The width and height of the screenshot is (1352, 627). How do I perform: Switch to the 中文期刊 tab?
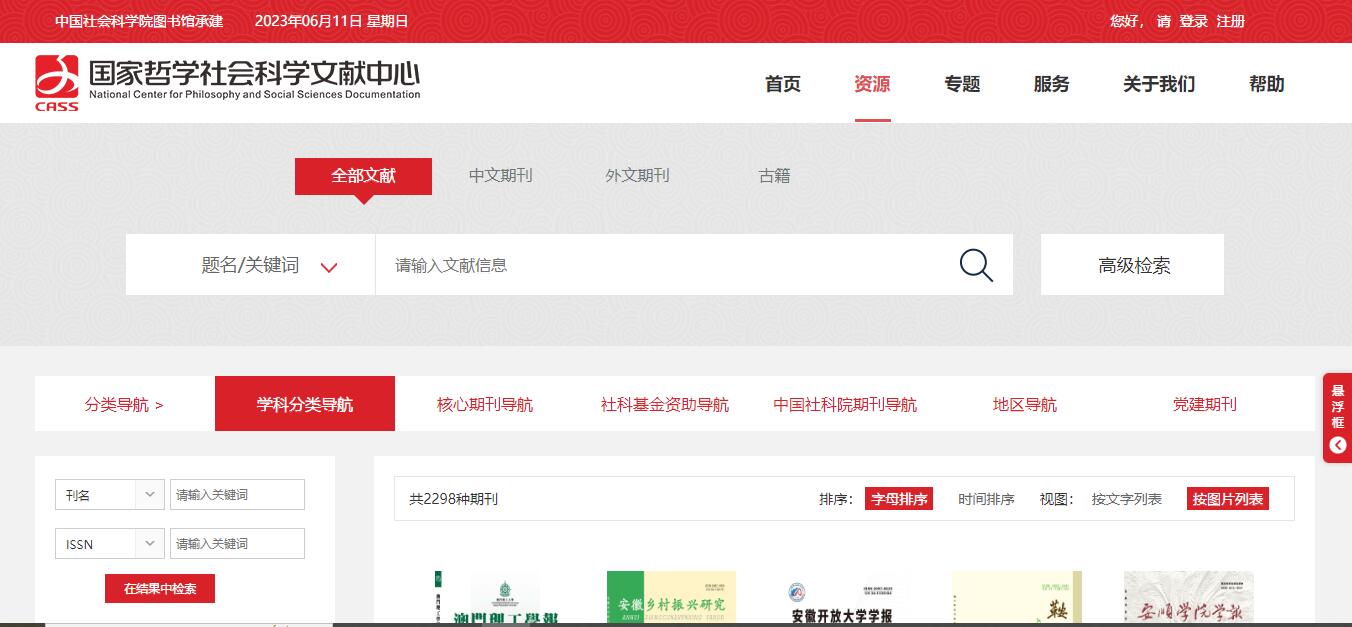[500, 175]
